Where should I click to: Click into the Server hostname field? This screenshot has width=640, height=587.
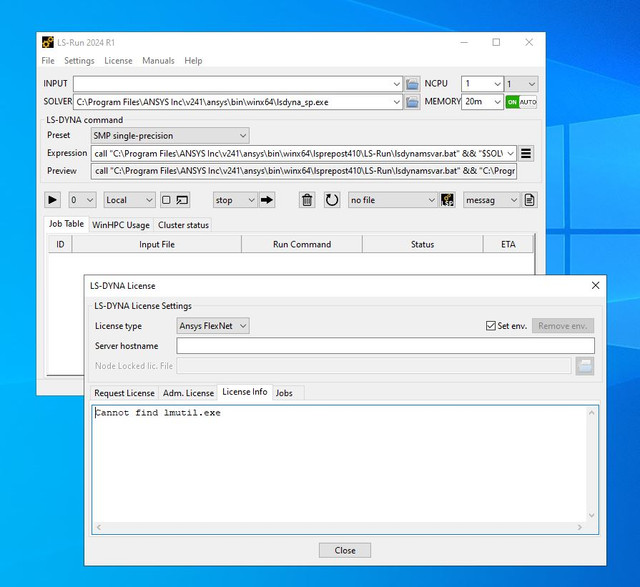(385, 346)
